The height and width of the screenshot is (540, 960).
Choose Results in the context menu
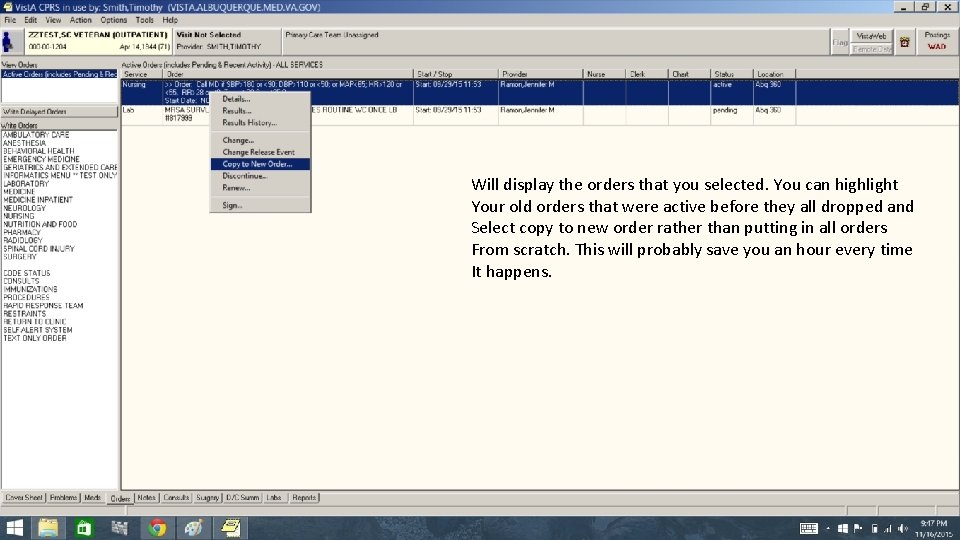[x=260, y=111]
